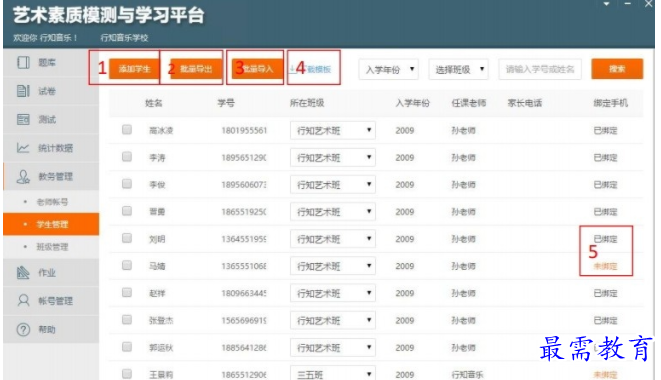
Task: Tick checkbox for student 186551290
Action: point(127,374)
